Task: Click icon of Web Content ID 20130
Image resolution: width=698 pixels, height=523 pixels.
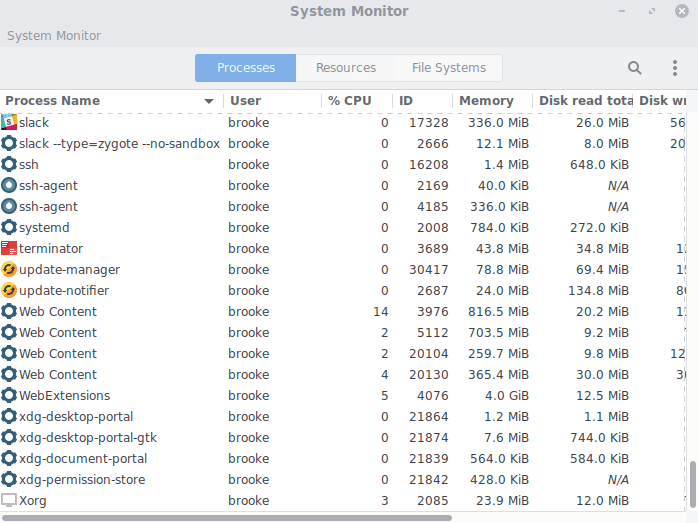Action: [9, 374]
